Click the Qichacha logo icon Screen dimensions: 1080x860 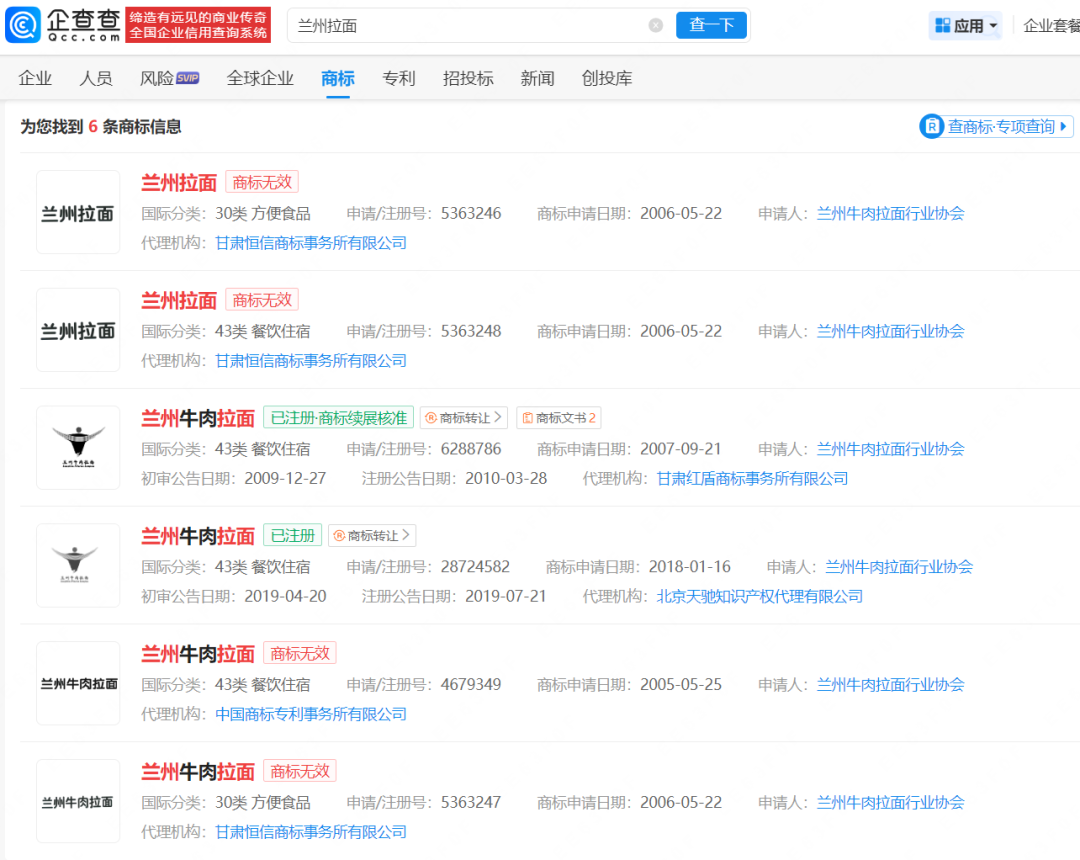point(23,25)
